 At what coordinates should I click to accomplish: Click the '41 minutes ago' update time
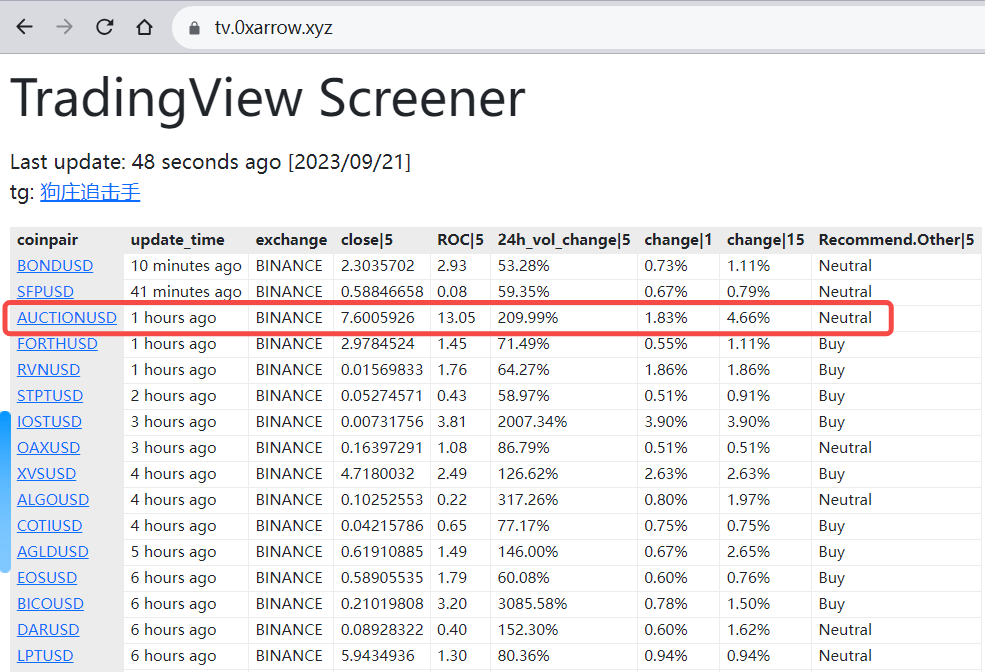[x=186, y=292]
